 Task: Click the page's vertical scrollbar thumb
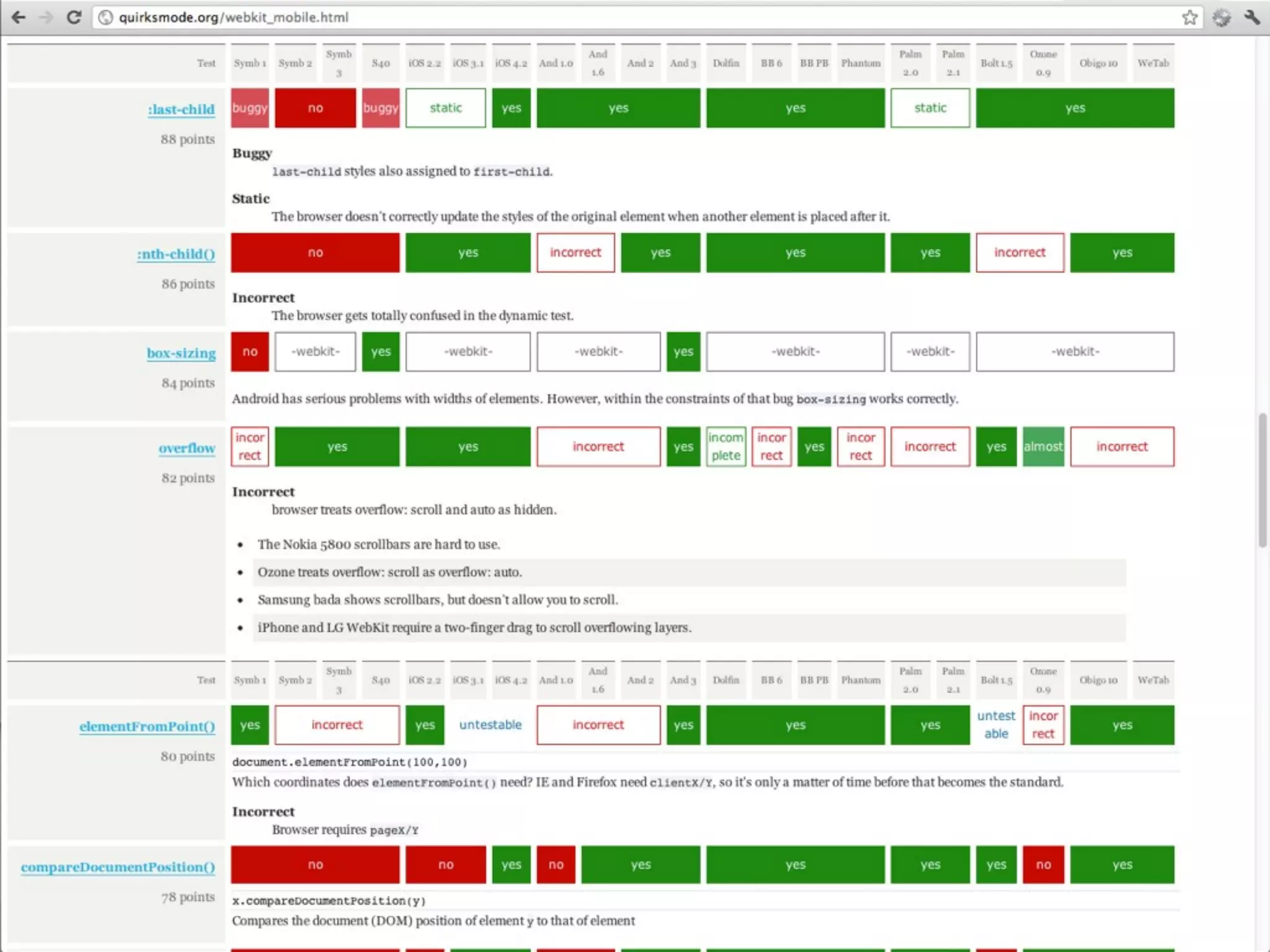(1263, 480)
